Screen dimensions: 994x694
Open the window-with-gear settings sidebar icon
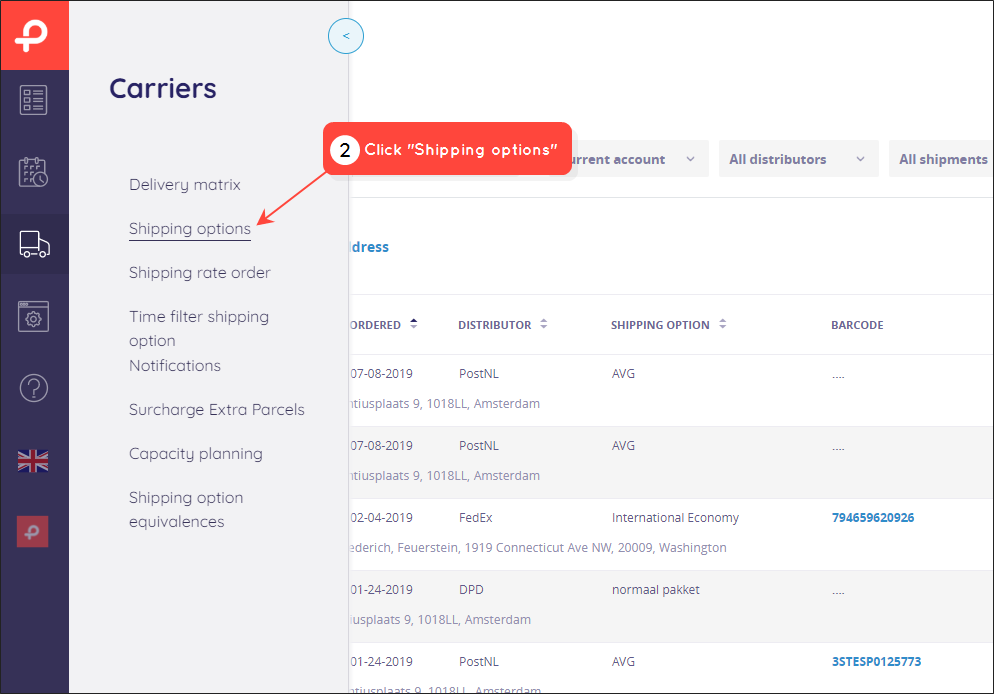click(34, 316)
